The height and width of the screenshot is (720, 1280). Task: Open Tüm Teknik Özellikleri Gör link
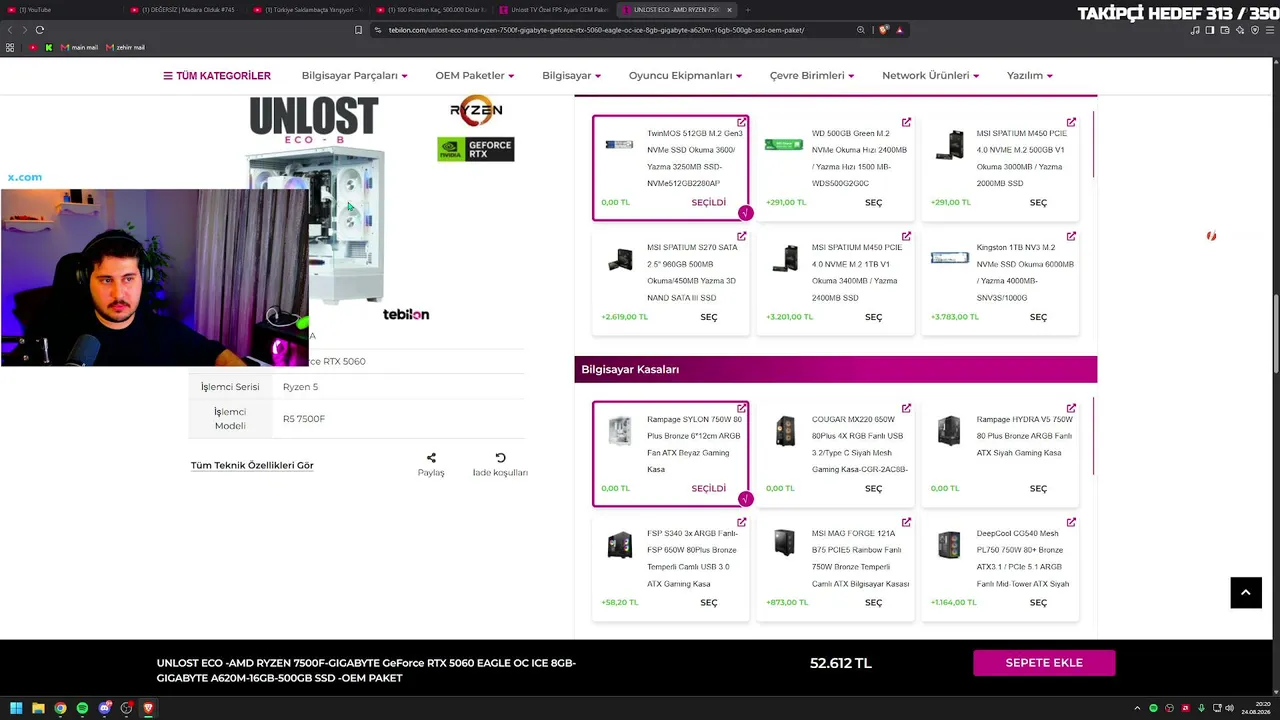point(252,465)
